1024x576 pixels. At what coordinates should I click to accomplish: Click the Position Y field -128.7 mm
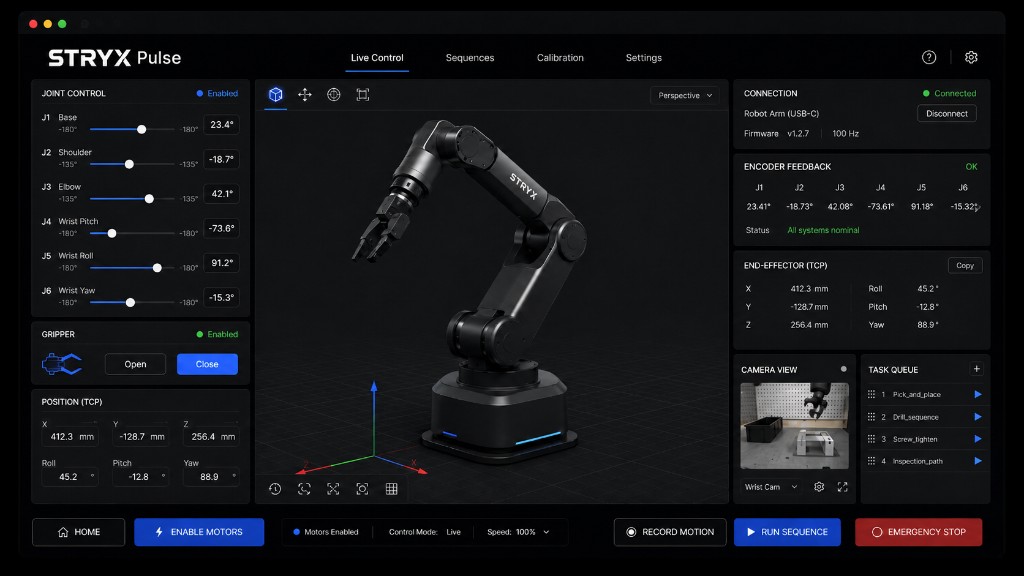tap(141, 436)
